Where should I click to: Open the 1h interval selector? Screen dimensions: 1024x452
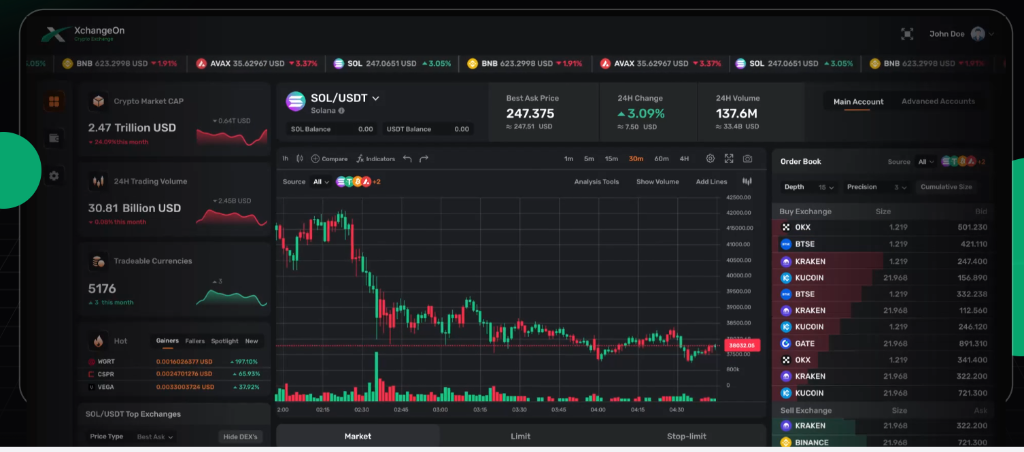point(285,159)
